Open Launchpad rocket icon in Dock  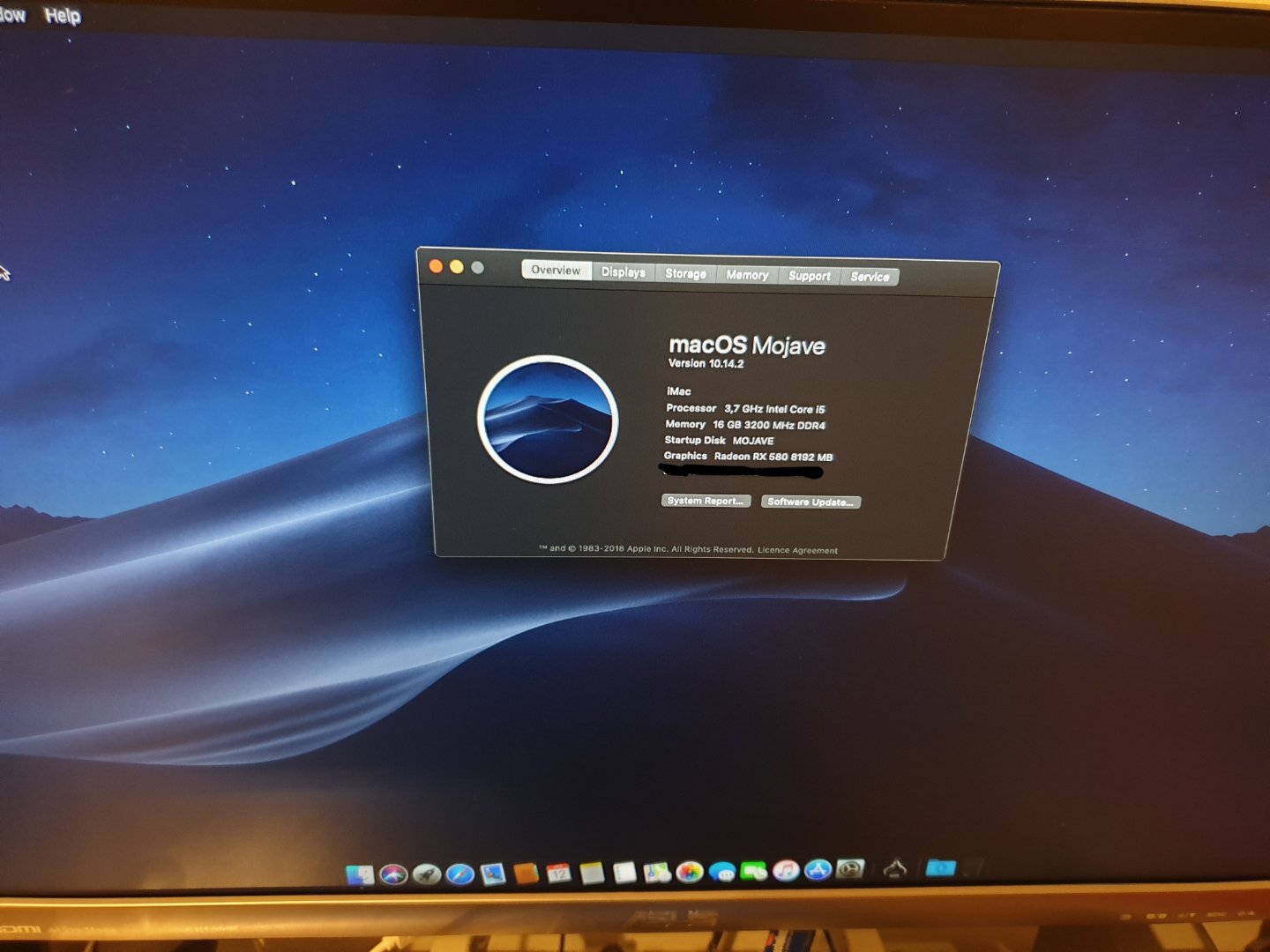tap(427, 874)
